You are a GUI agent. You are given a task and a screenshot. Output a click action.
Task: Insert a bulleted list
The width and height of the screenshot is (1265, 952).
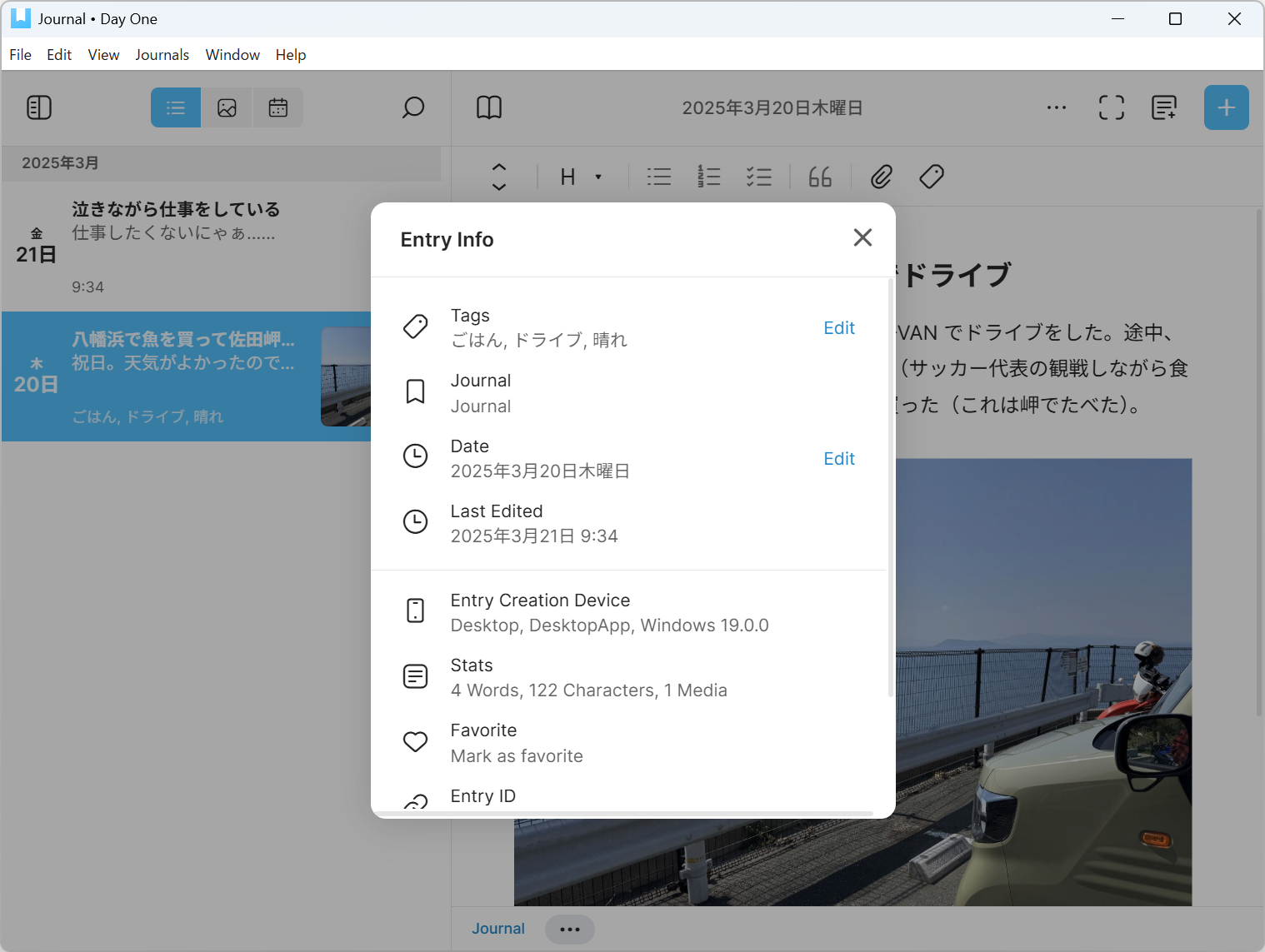pos(658,177)
